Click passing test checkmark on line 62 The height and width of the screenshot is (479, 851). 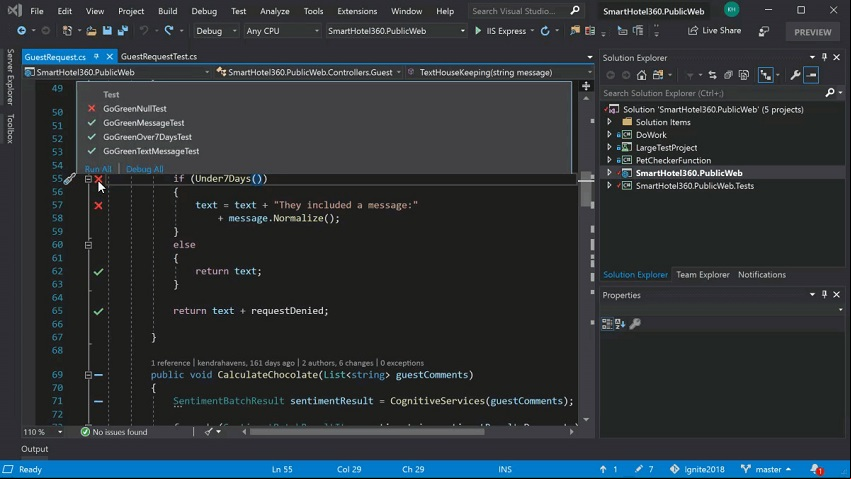pyautogui.click(x=98, y=271)
